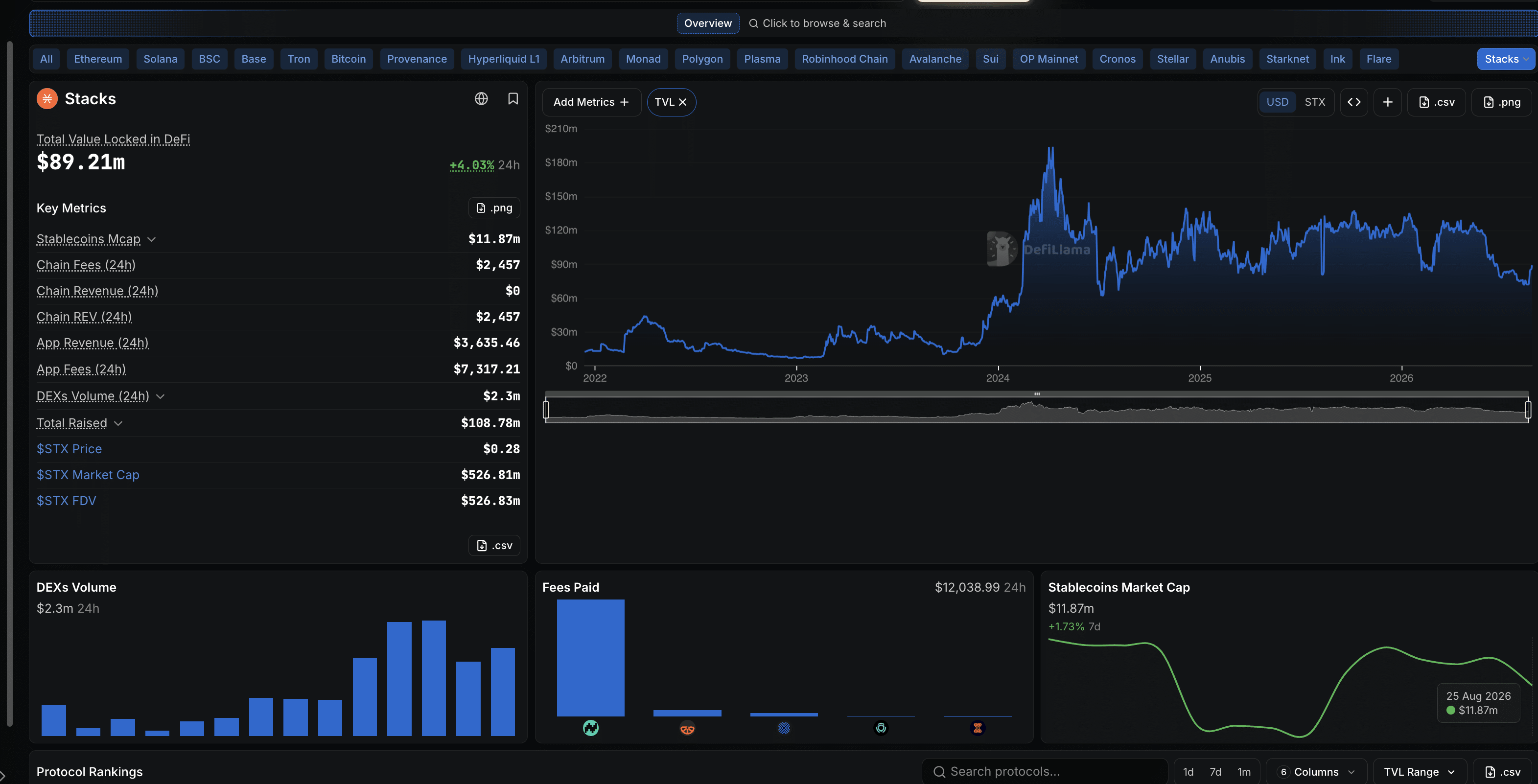Image resolution: width=1538 pixels, height=784 pixels.
Task: Select the 7d interval in Protocol Rankings
Action: pyautogui.click(x=1215, y=771)
